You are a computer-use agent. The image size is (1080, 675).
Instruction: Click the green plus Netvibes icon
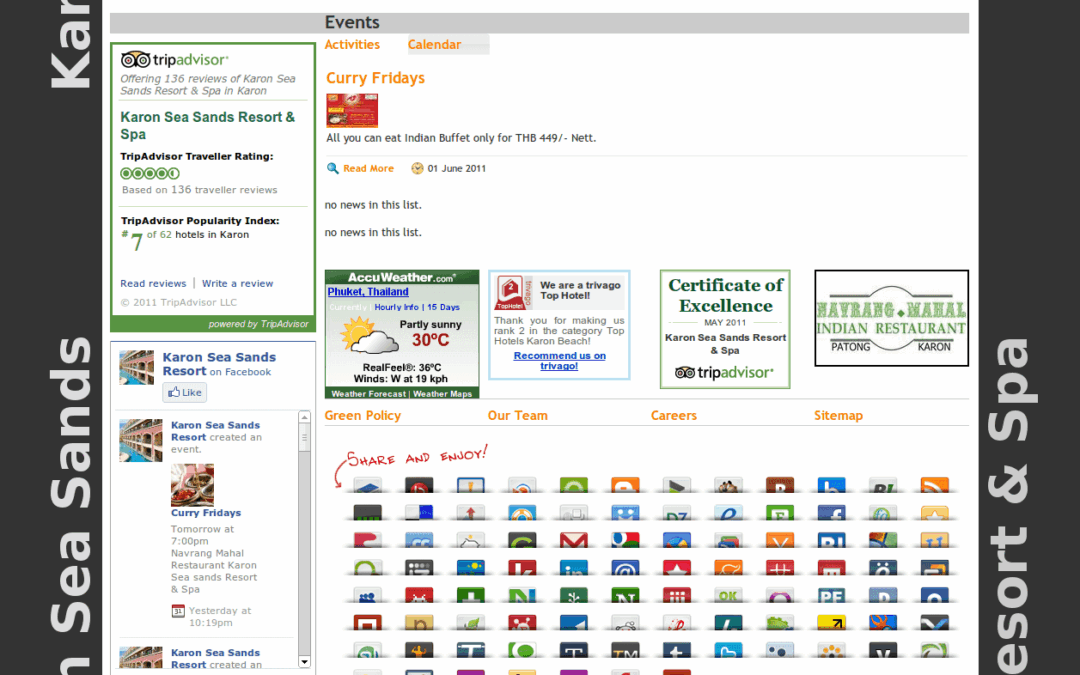[470, 595]
